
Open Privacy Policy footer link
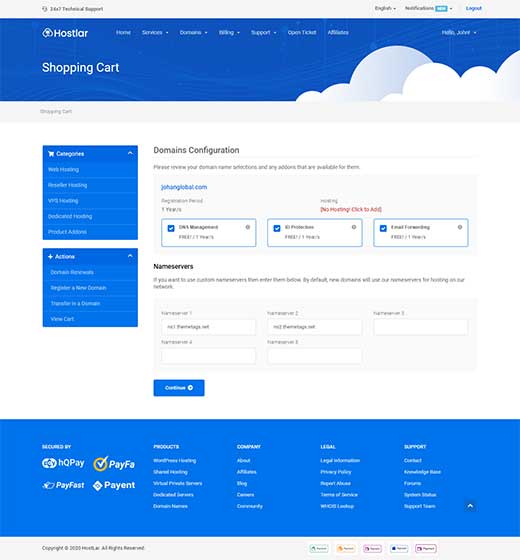click(336, 472)
